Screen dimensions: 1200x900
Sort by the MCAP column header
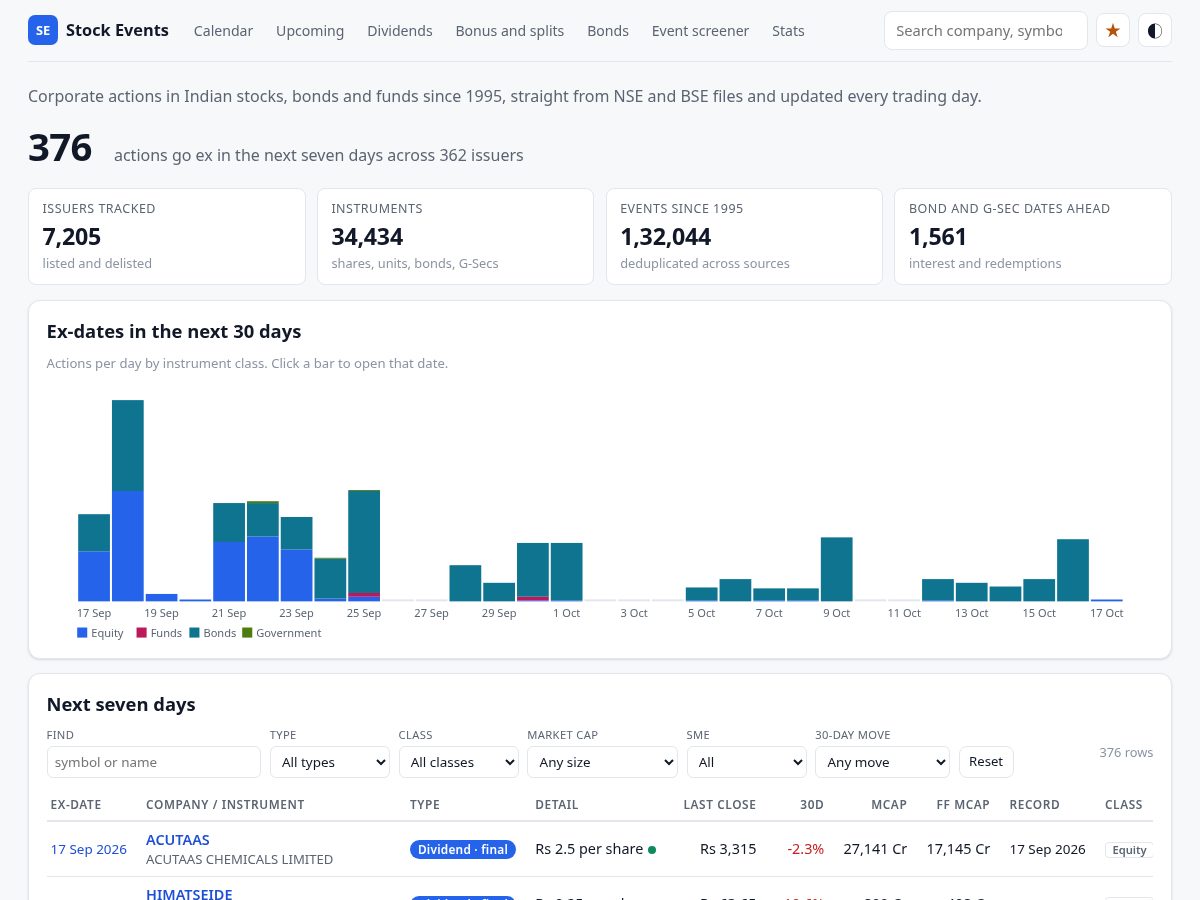point(889,804)
